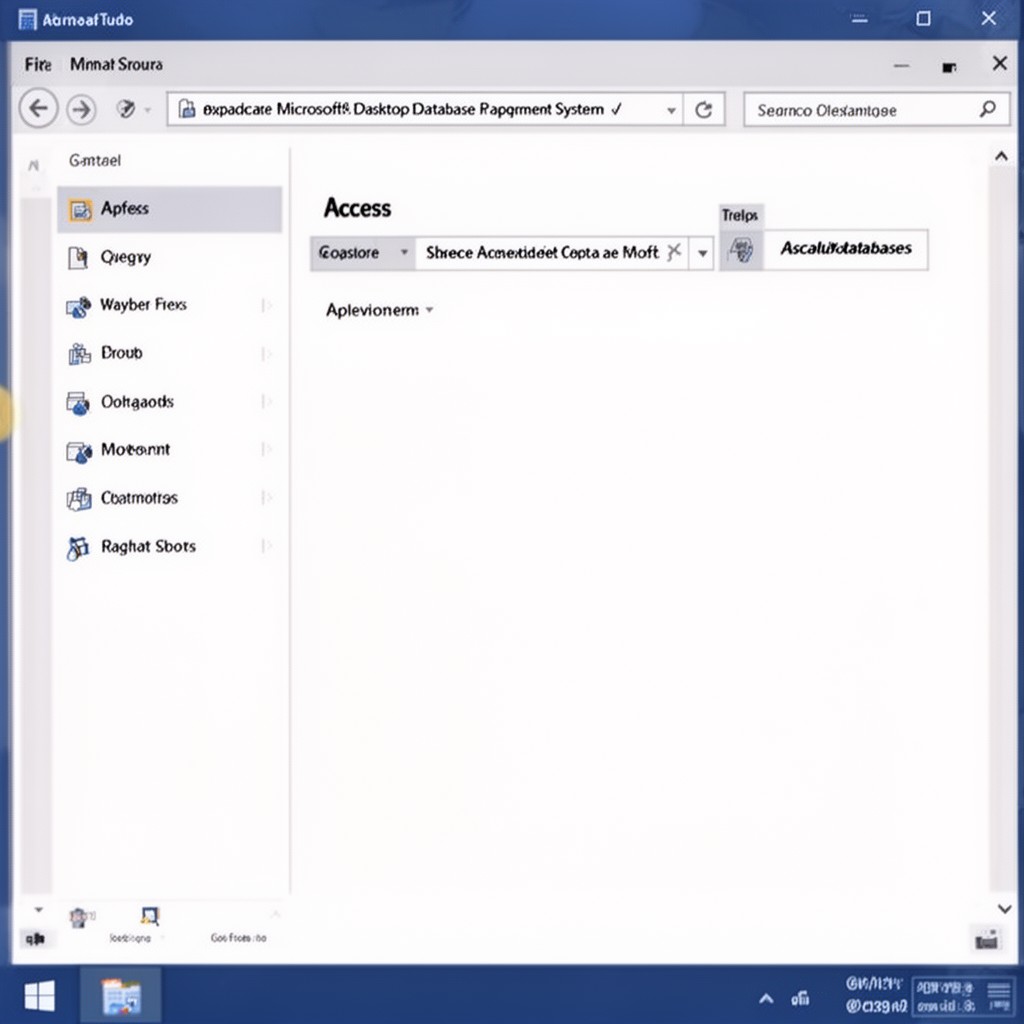Open the Windows Start menu
This screenshot has height=1024, width=1024.
(x=40, y=997)
